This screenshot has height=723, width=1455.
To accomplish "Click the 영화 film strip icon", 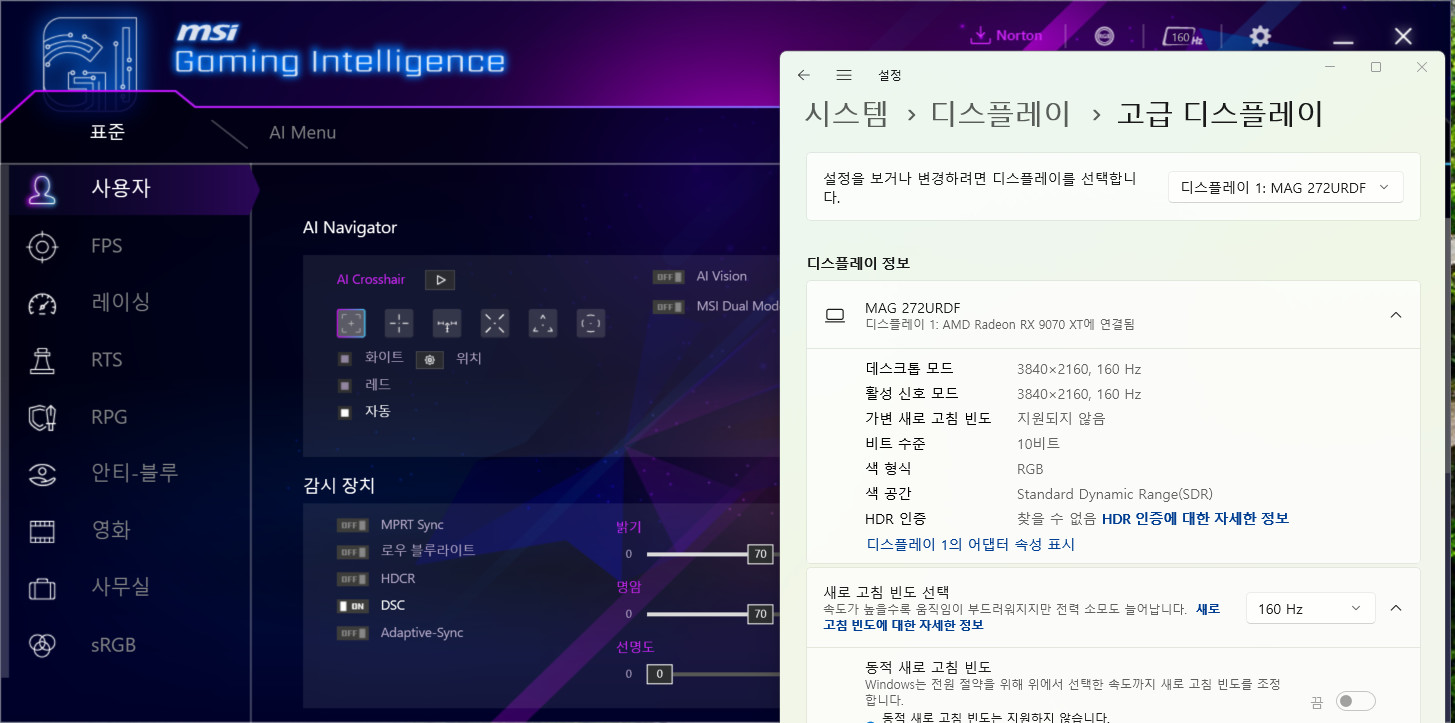I will point(42,531).
